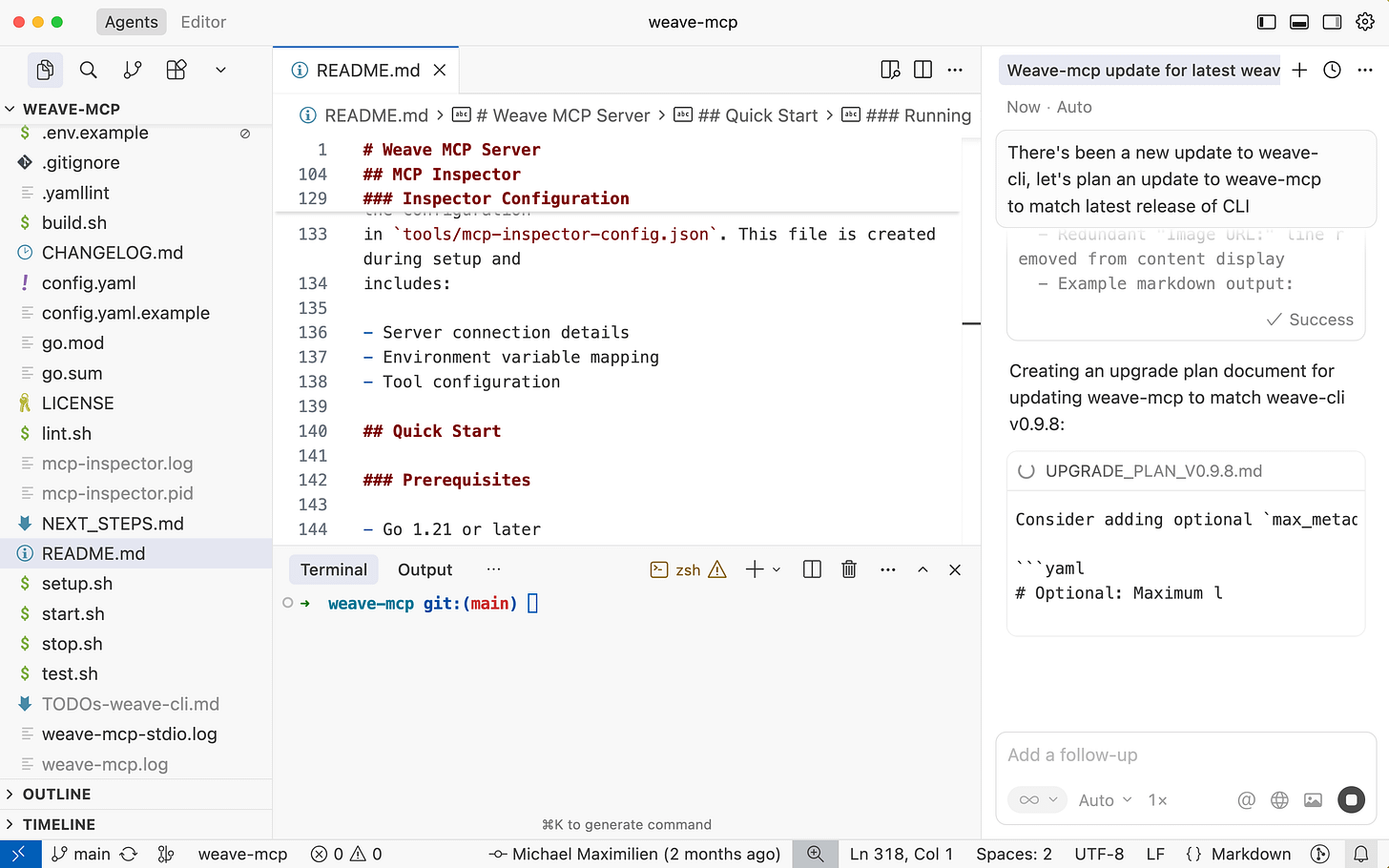Click the zsh terminal shell label
Screen dimensions: 1389x868
[x=688, y=570]
